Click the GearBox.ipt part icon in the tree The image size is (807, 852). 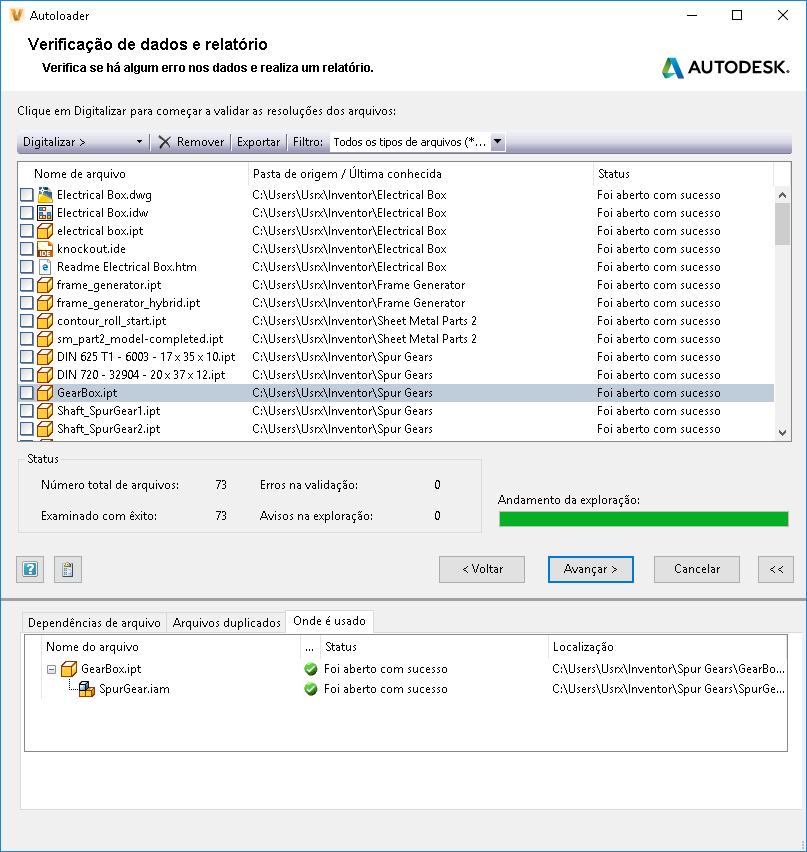(x=69, y=669)
